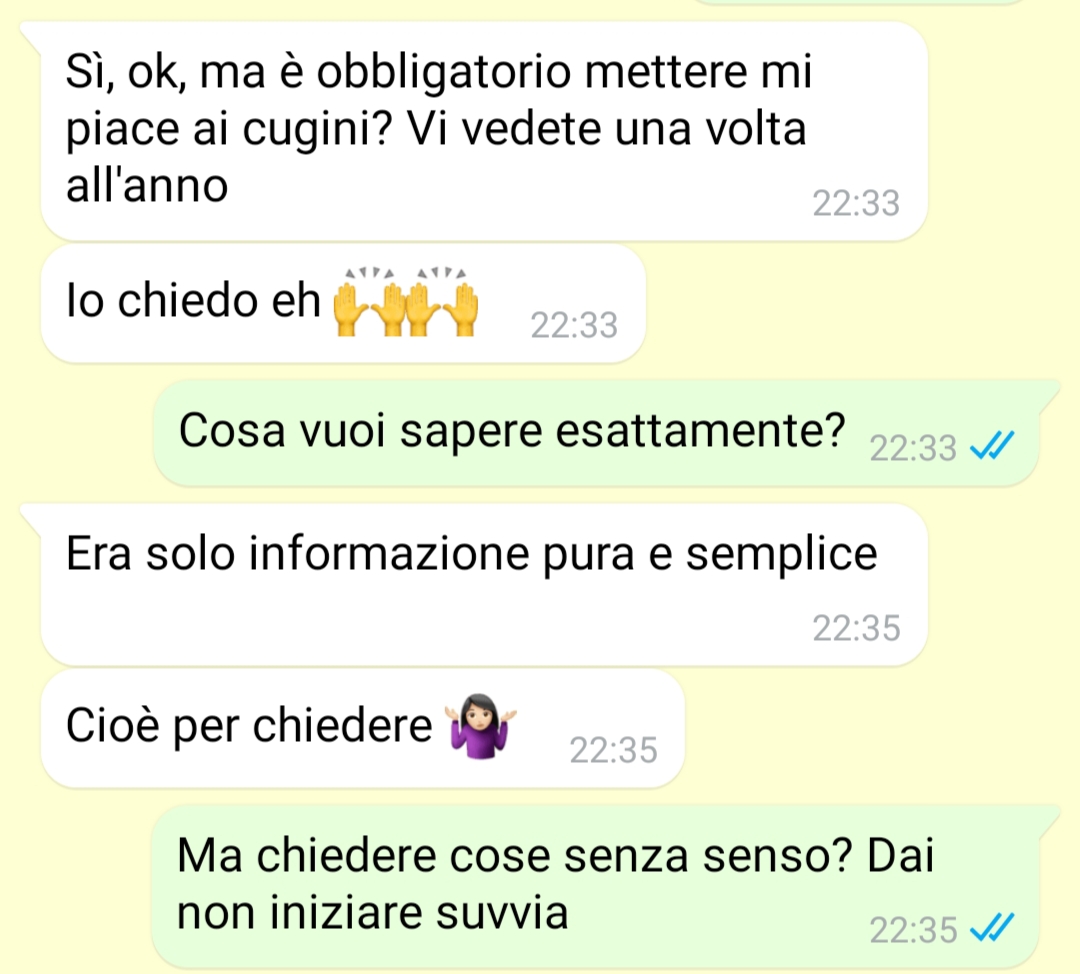
Task: Tap the raised hands emoji
Action: click(x=405, y=302)
